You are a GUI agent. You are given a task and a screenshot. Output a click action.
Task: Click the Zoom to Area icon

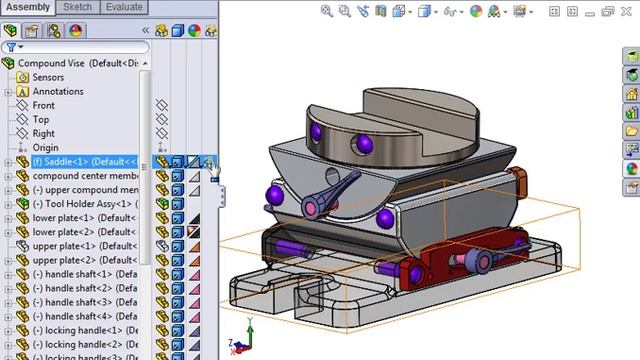click(x=344, y=11)
